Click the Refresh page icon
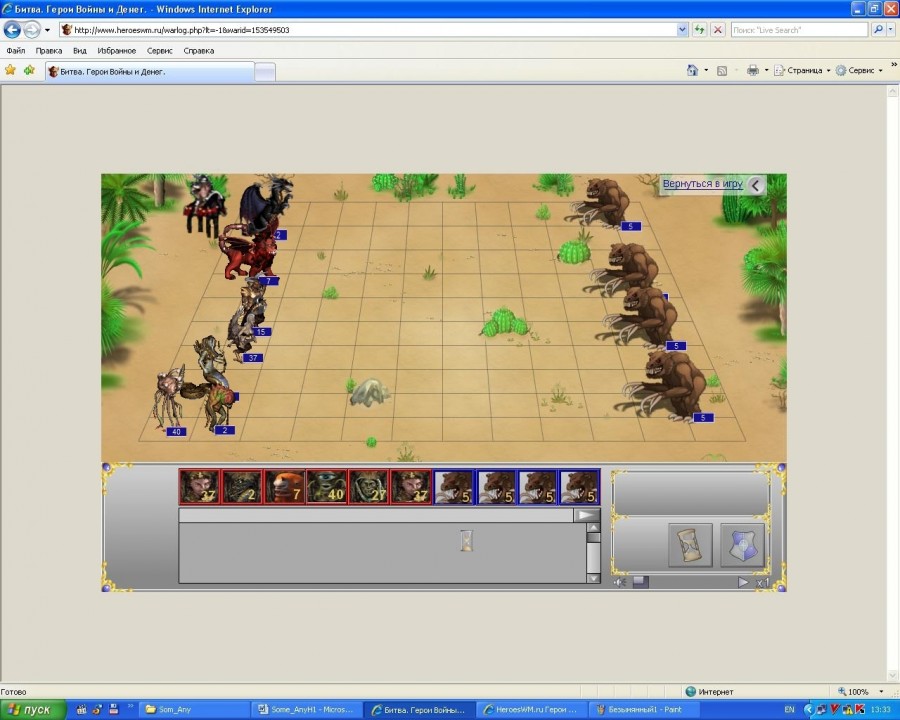 [699, 30]
